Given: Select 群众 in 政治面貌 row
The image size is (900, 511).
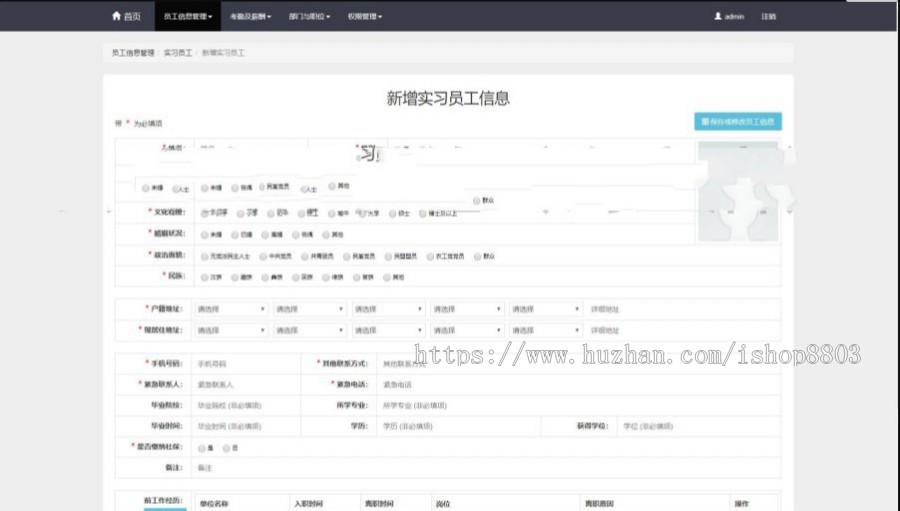Looking at the screenshot, I should [x=478, y=257].
